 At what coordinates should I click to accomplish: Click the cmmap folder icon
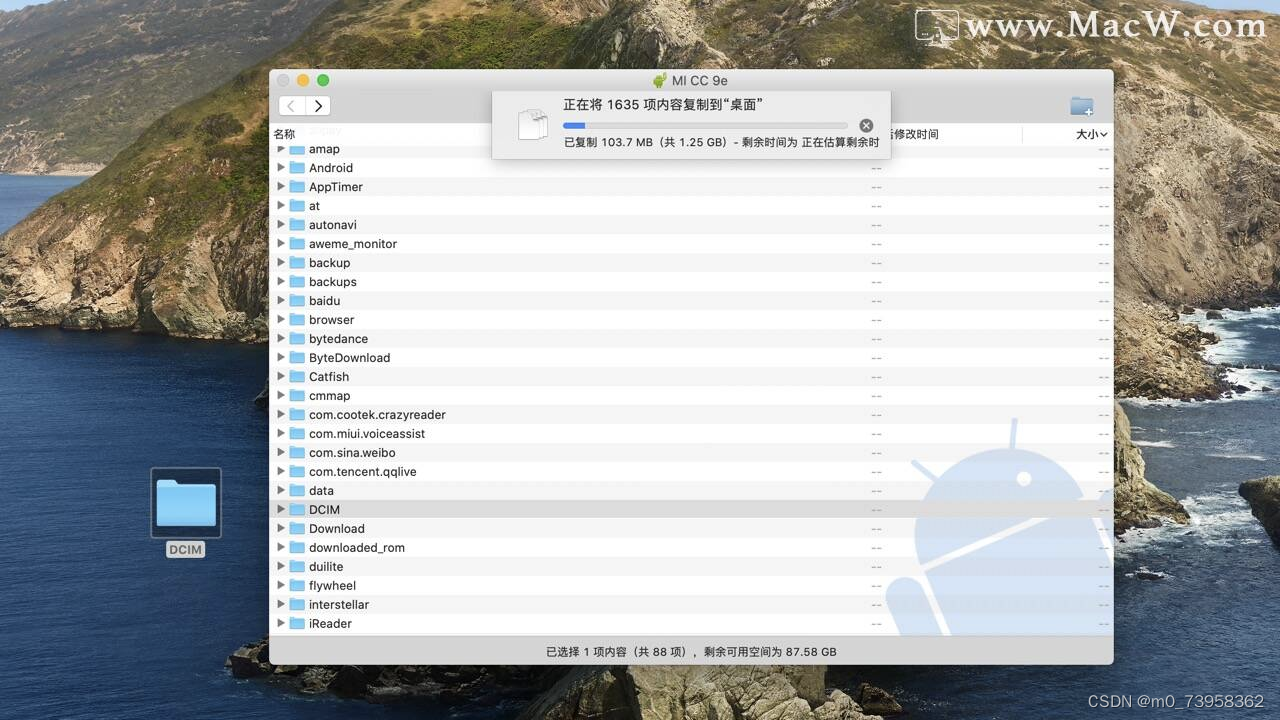(x=297, y=396)
